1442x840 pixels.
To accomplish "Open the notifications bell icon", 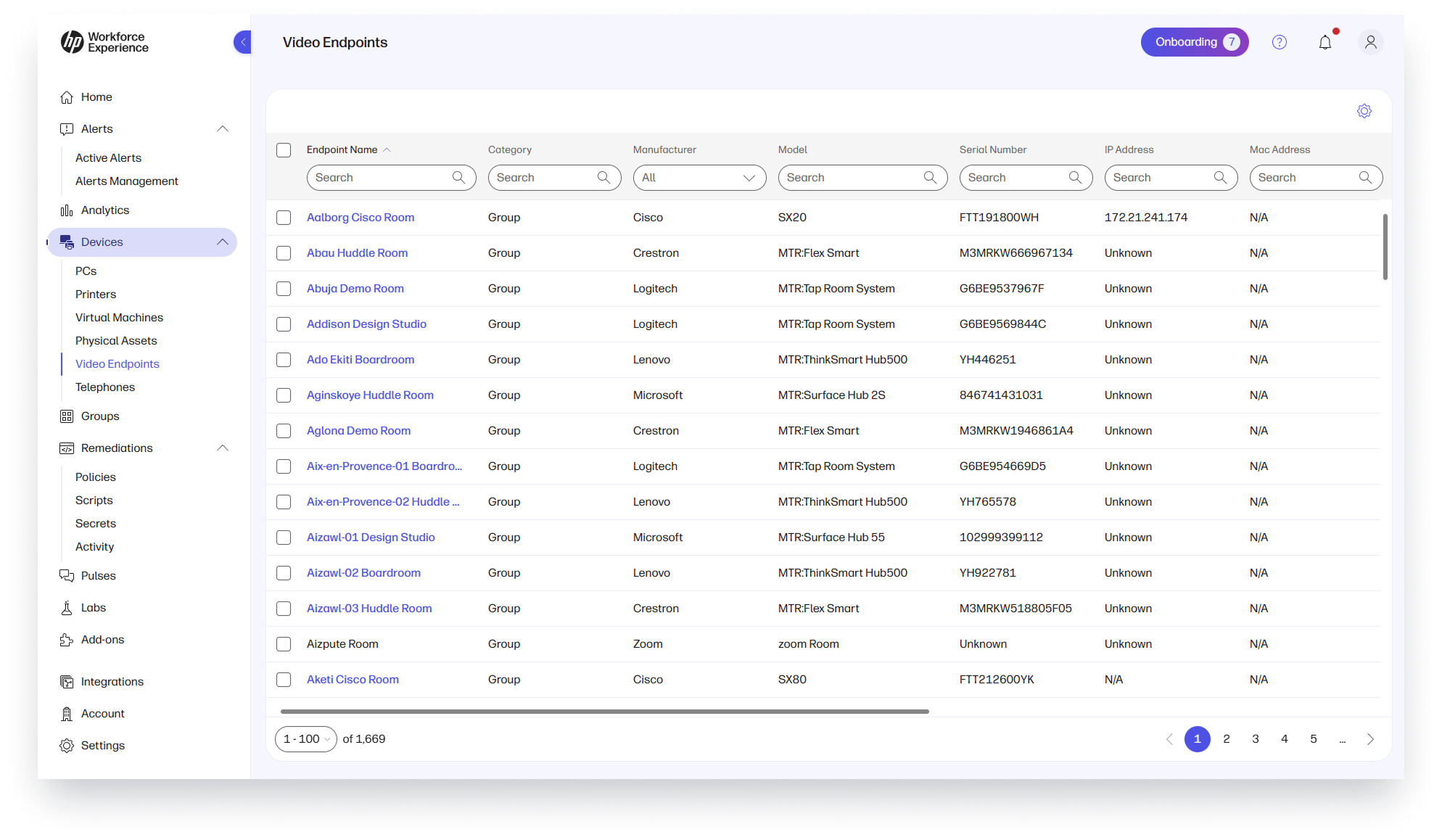I will [1325, 42].
